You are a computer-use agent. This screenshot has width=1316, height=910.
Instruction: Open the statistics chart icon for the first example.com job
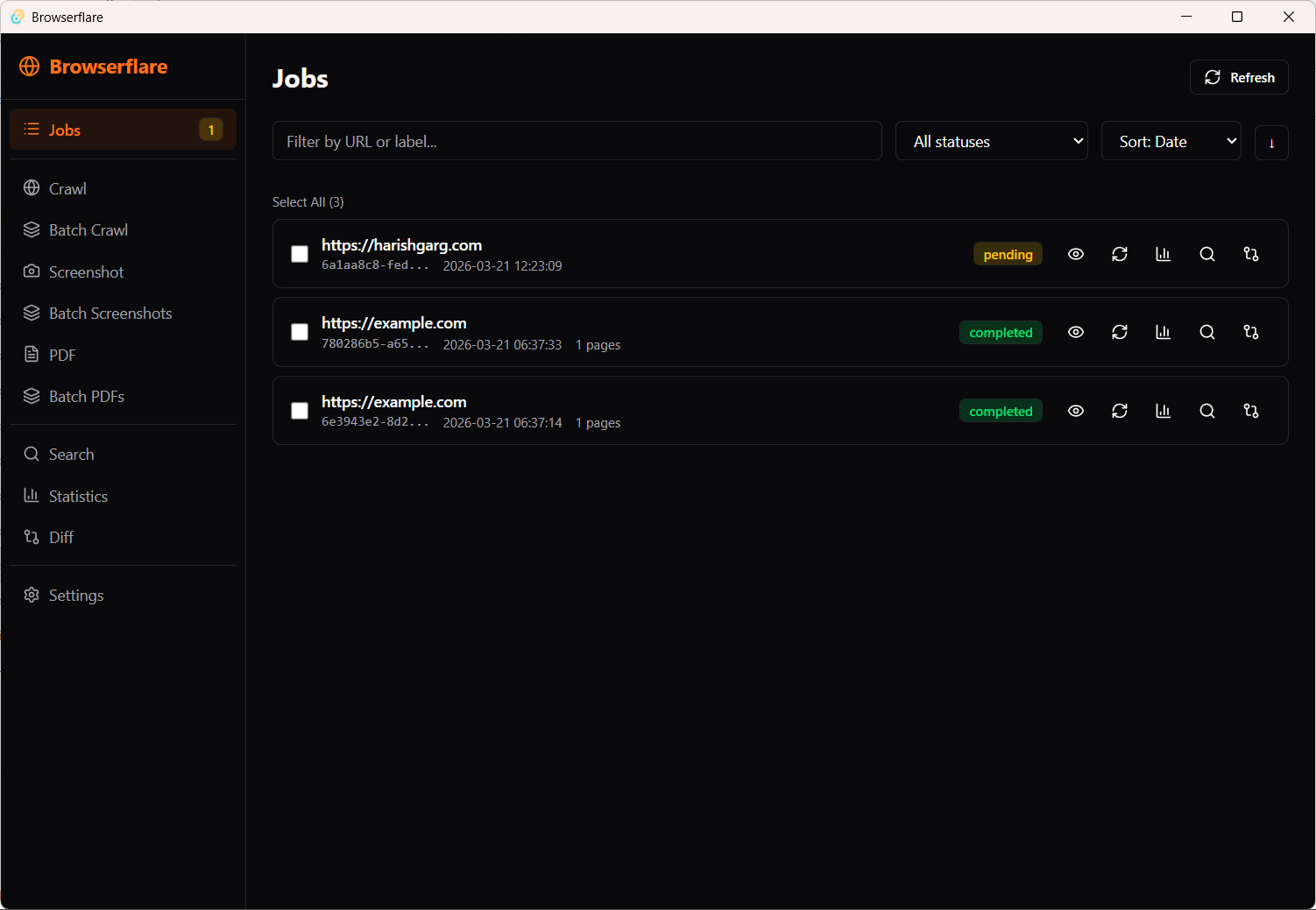point(1163,332)
